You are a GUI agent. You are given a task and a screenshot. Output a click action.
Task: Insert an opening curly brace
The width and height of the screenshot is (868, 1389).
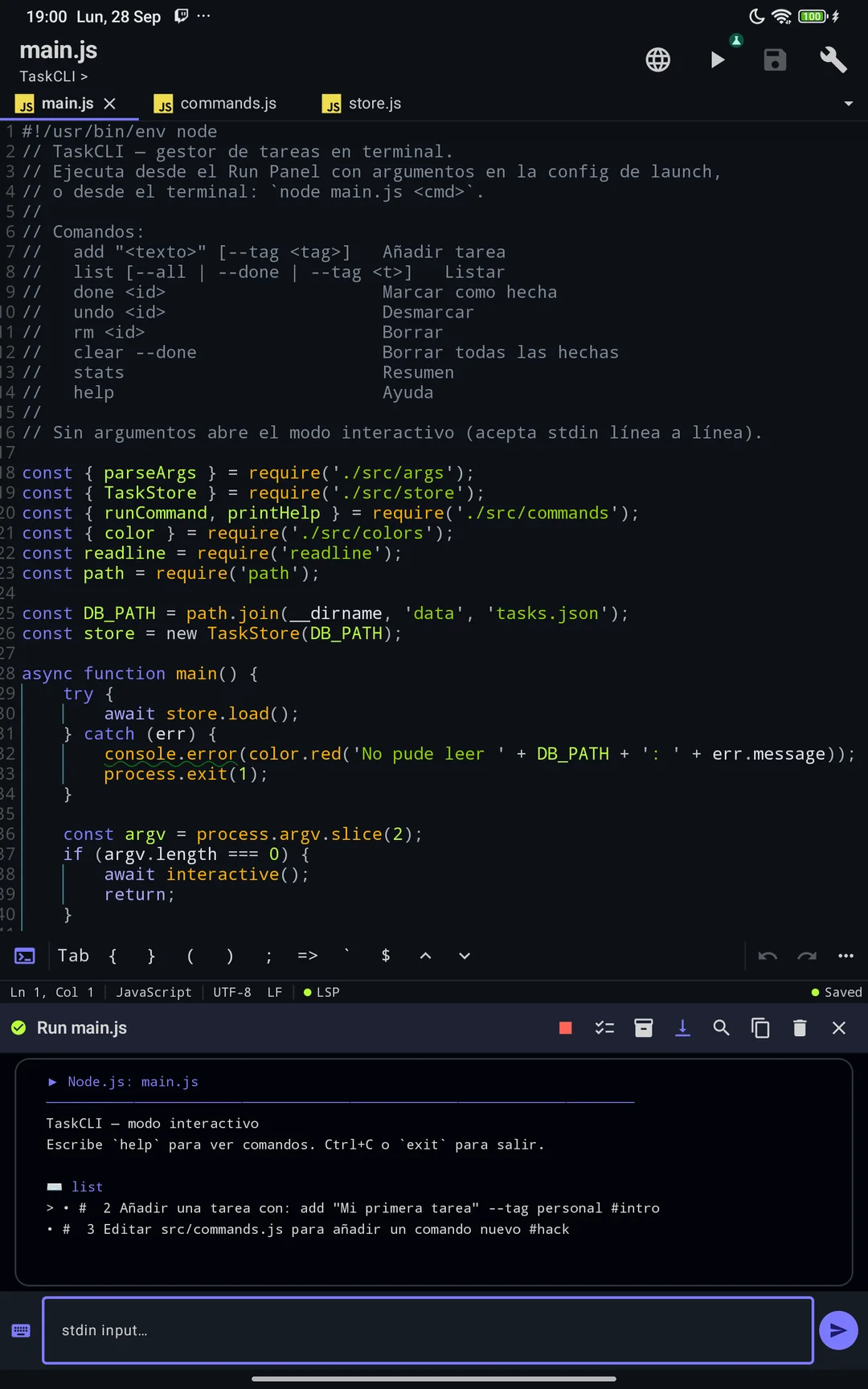click(x=113, y=956)
